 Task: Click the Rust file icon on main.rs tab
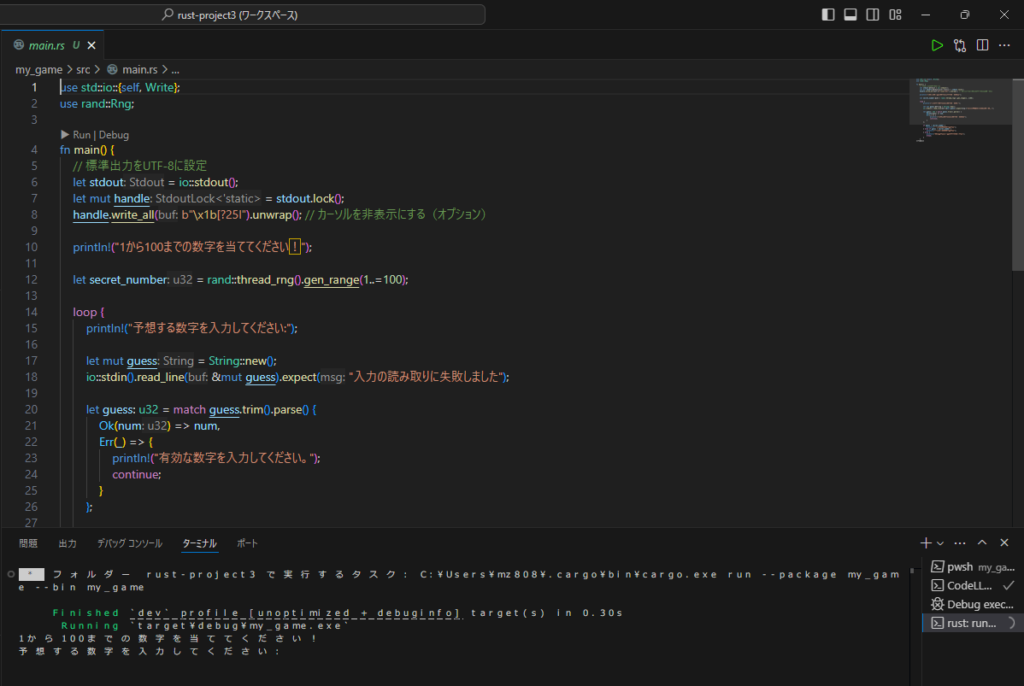(x=19, y=45)
